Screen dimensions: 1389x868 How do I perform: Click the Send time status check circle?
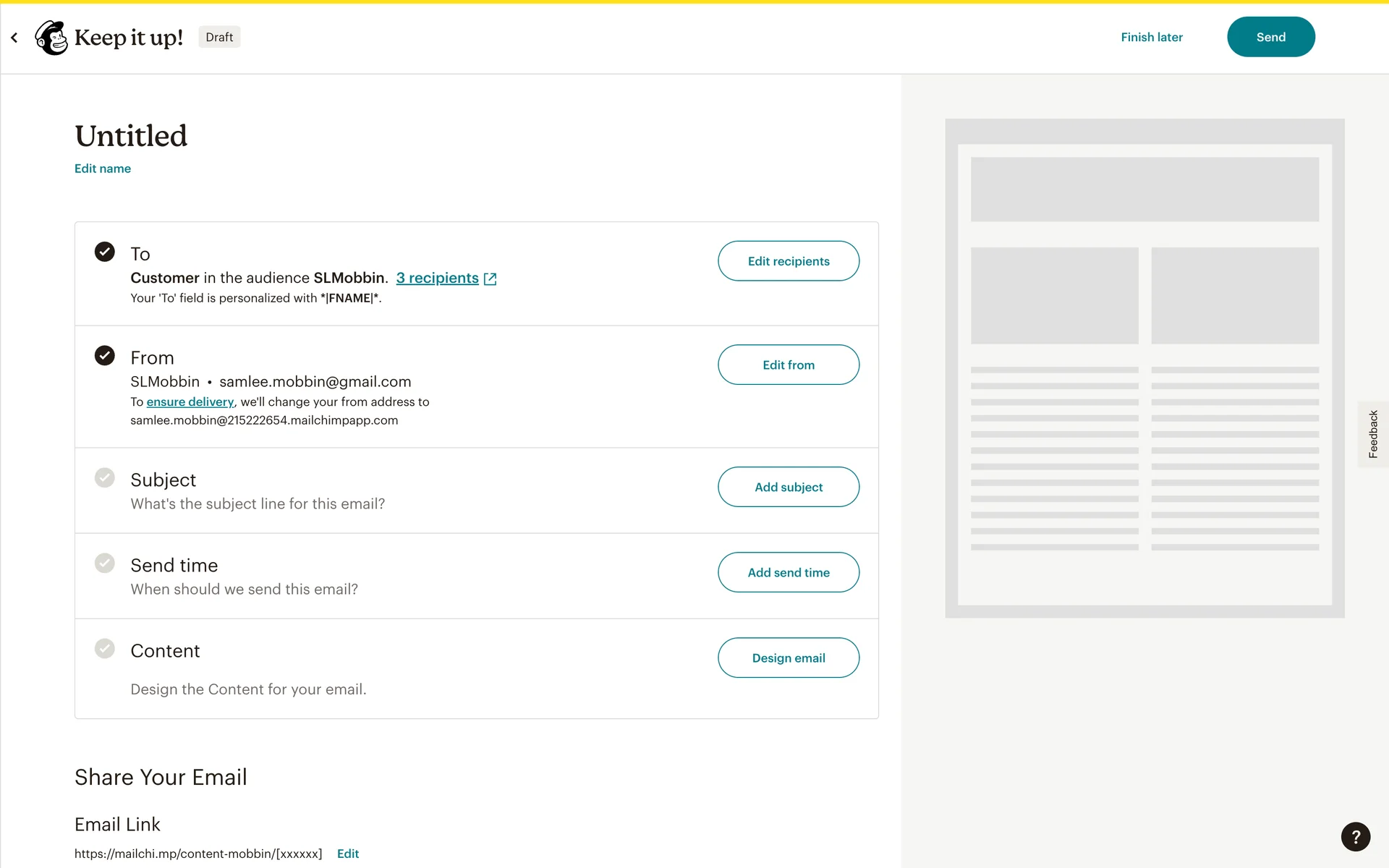[x=105, y=563]
